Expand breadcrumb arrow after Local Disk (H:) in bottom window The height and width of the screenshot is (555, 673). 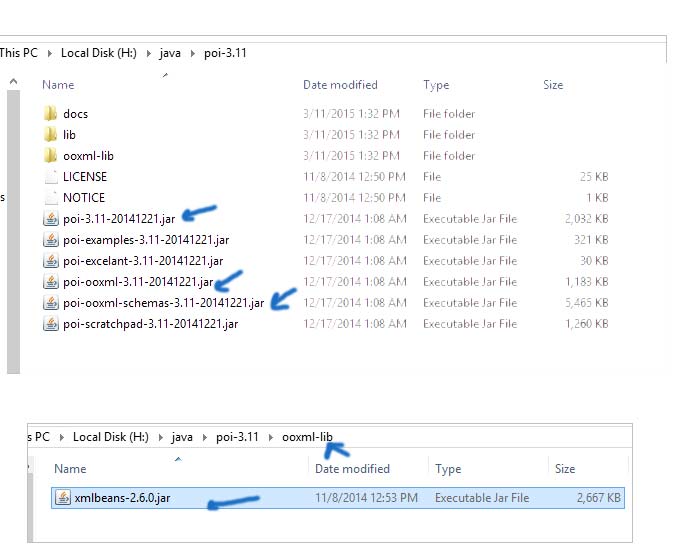161,437
